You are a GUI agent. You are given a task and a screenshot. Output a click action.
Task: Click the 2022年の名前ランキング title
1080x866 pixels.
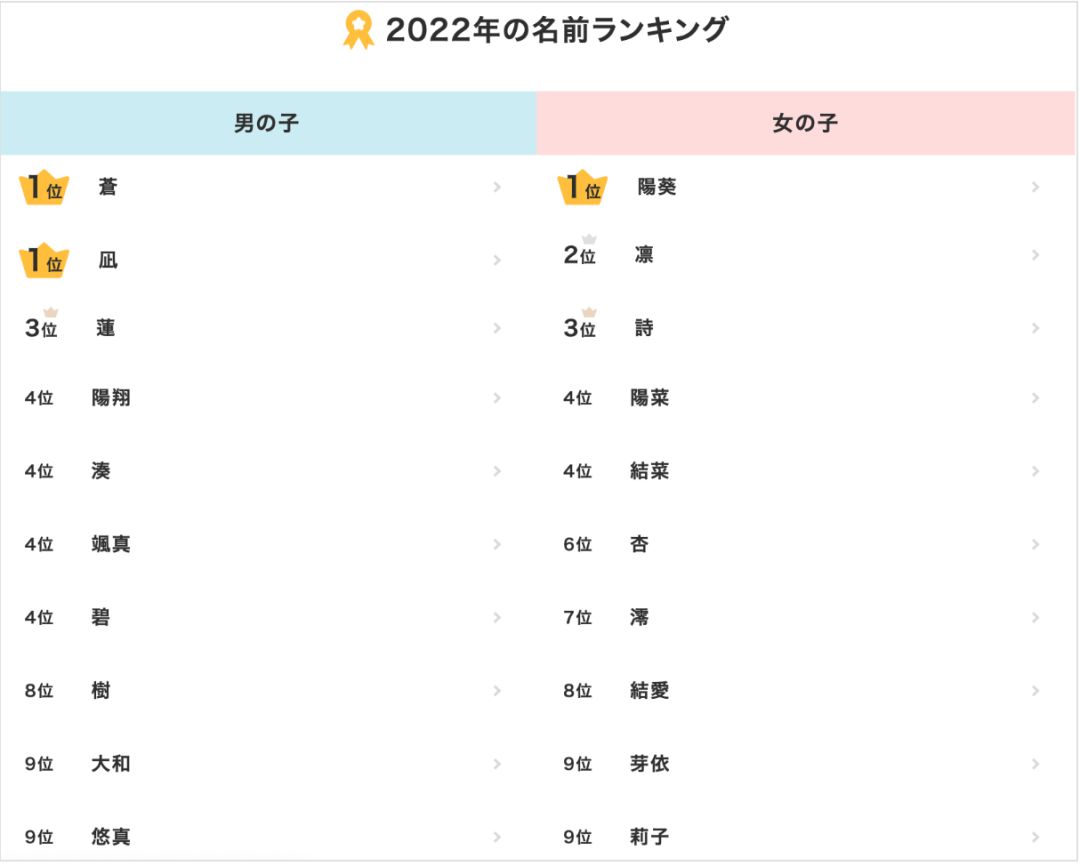point(556,30)
